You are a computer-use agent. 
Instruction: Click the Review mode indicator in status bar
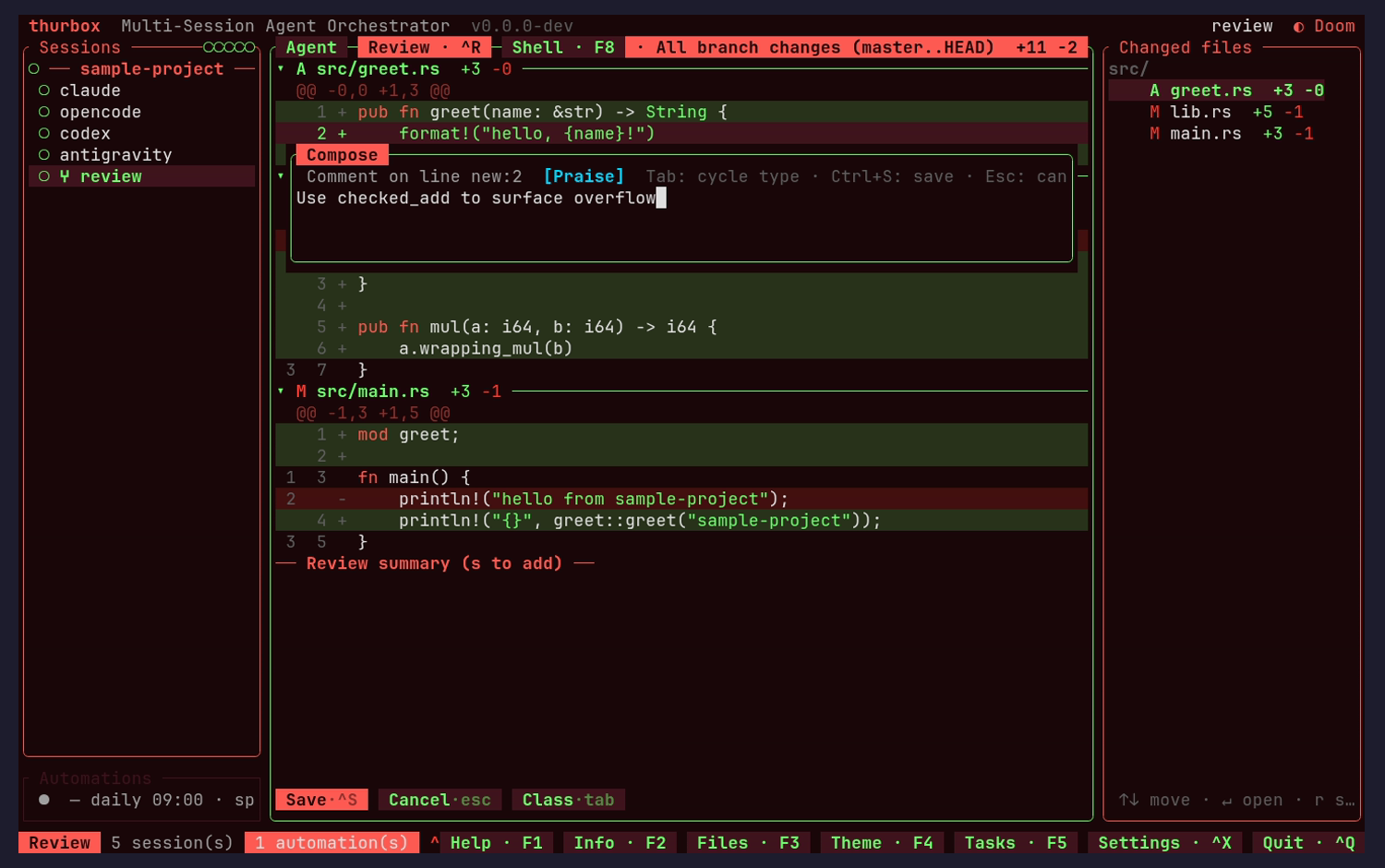click(60, 843)
